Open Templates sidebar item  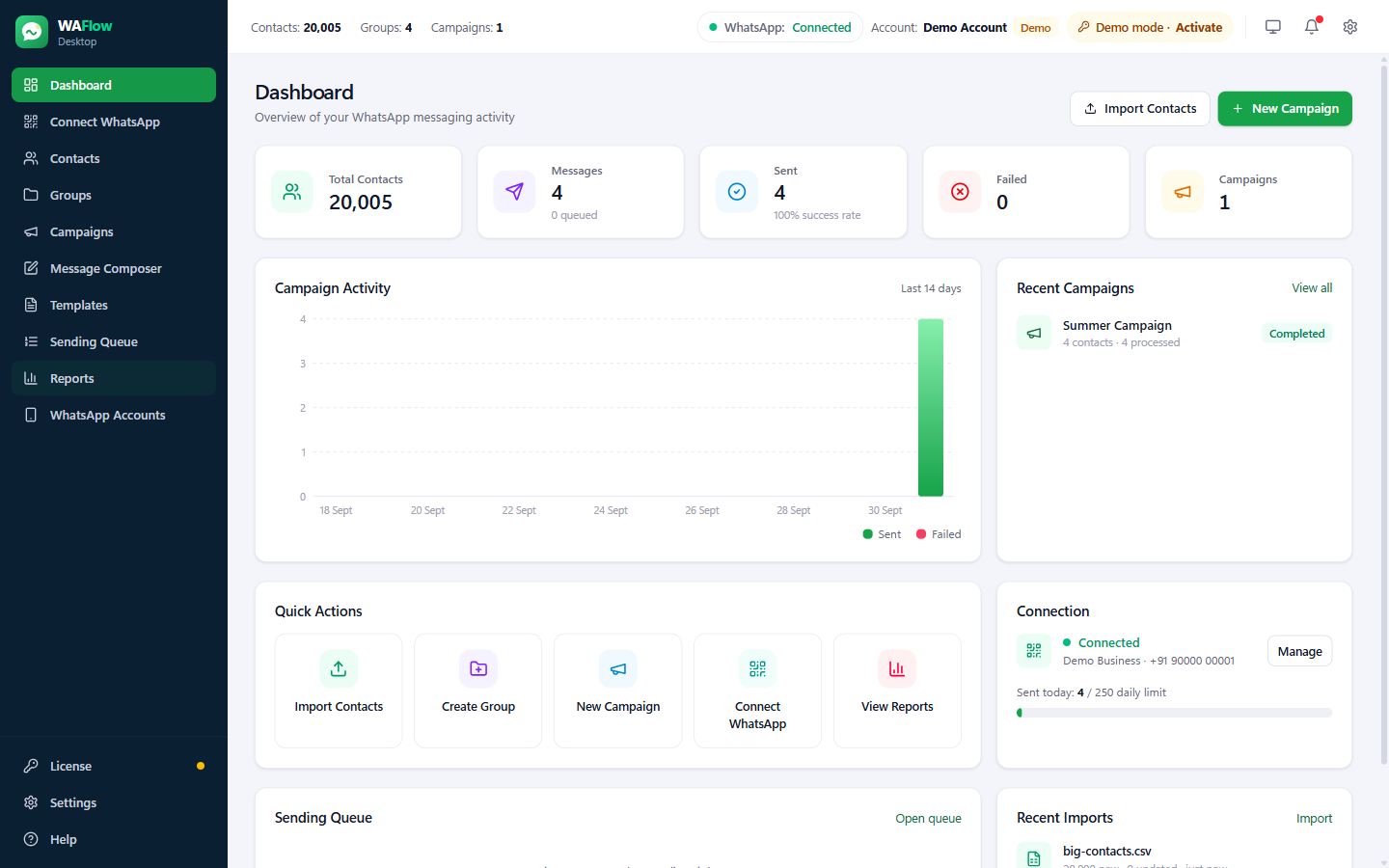[x=114, y=305]
